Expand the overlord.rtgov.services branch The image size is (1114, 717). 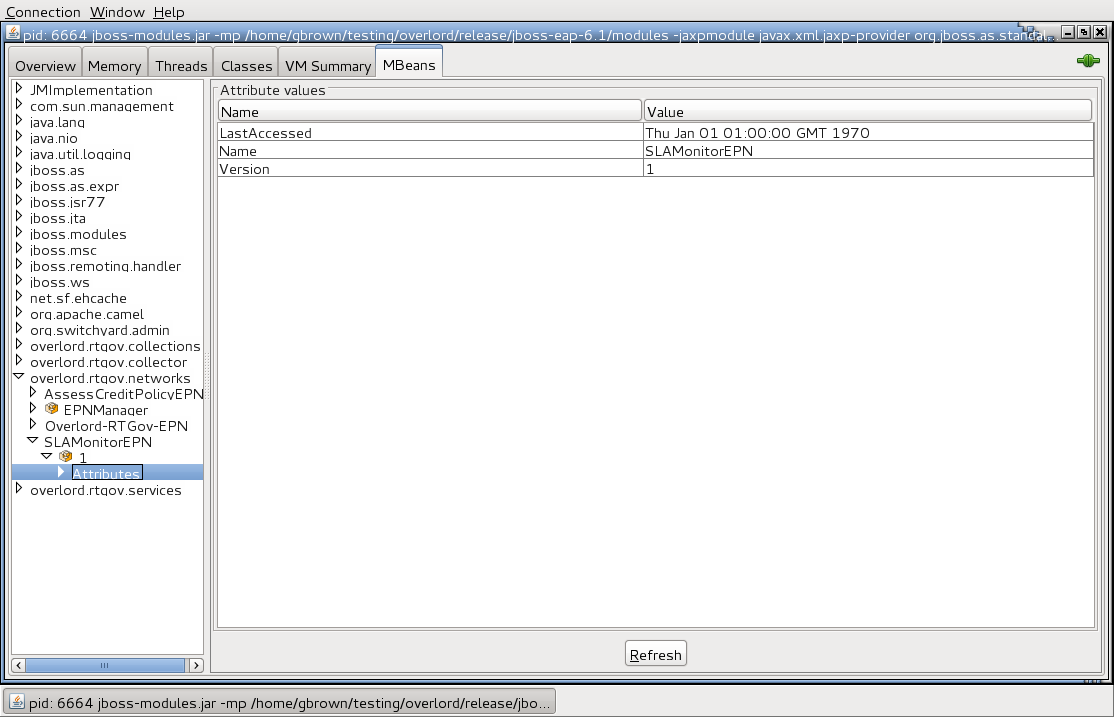tap(18, 489)
